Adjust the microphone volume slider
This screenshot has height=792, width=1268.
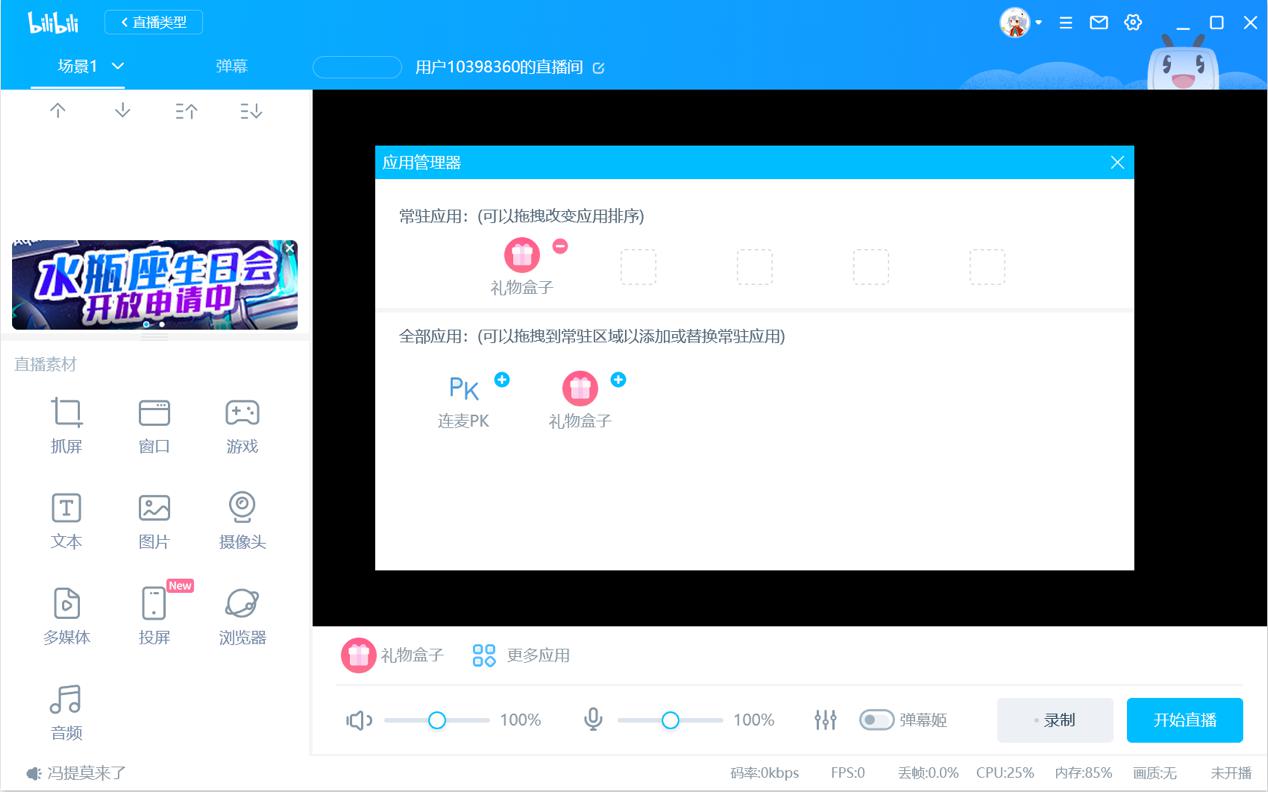[x=670, y=720]
